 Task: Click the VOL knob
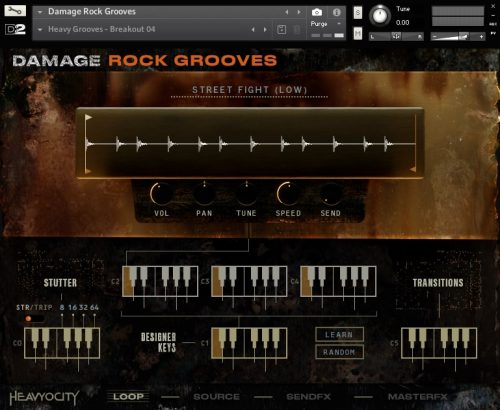[161, 194]
